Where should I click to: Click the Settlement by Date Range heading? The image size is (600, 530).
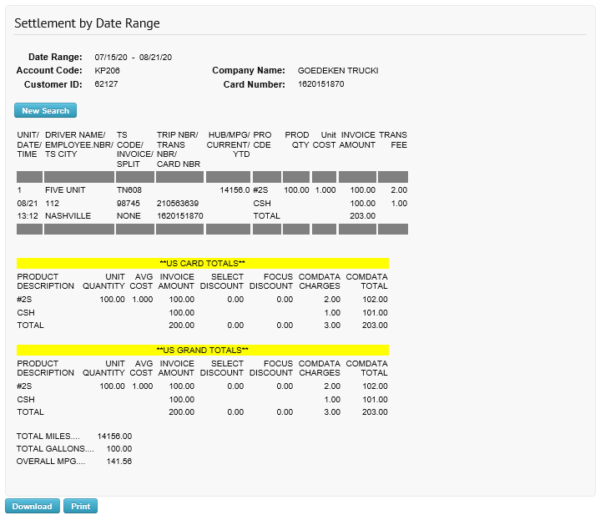pyautogui.click(x=86, y=23)
